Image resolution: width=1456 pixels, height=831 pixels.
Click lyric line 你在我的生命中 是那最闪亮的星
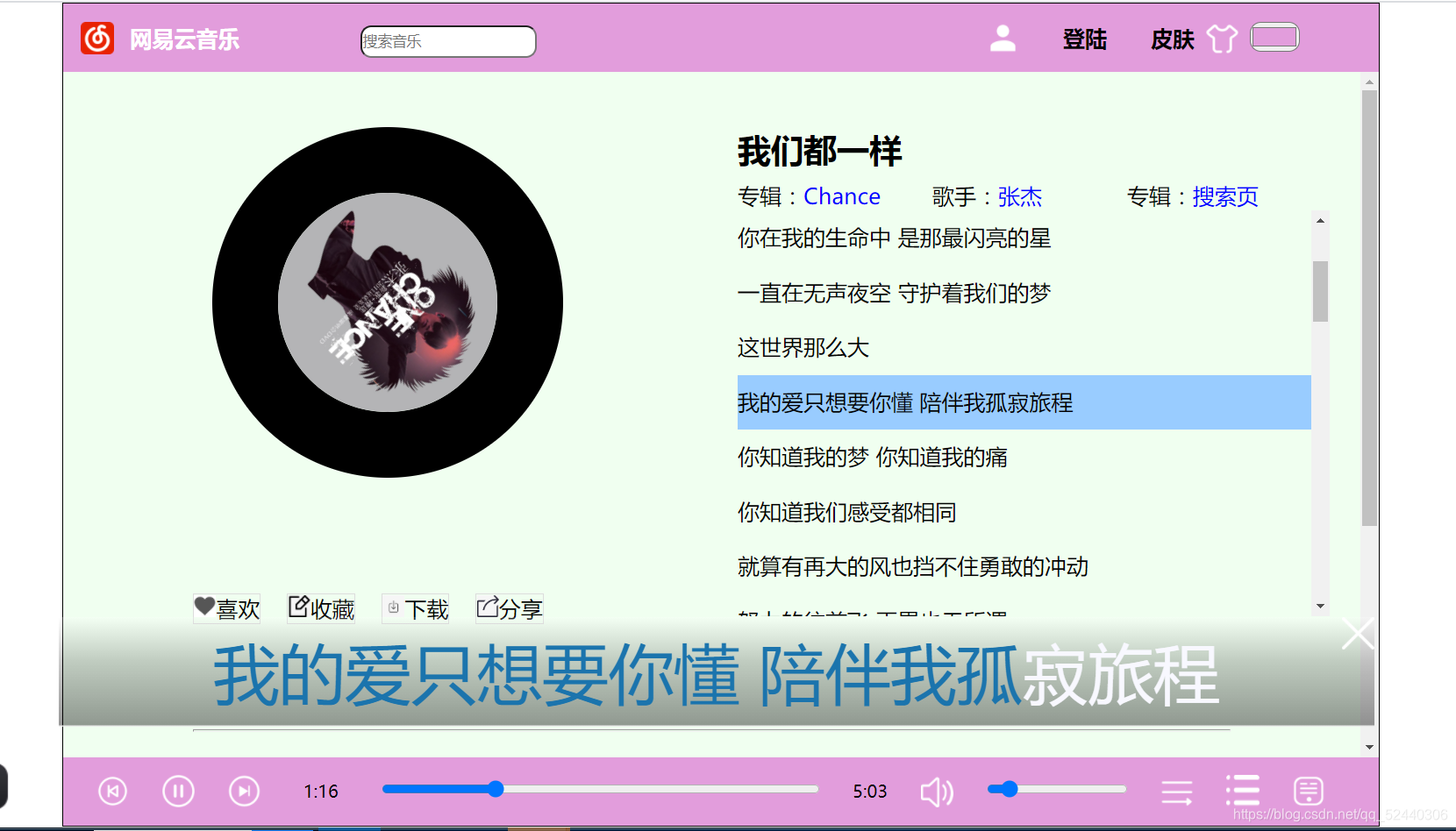pos(894,238)
